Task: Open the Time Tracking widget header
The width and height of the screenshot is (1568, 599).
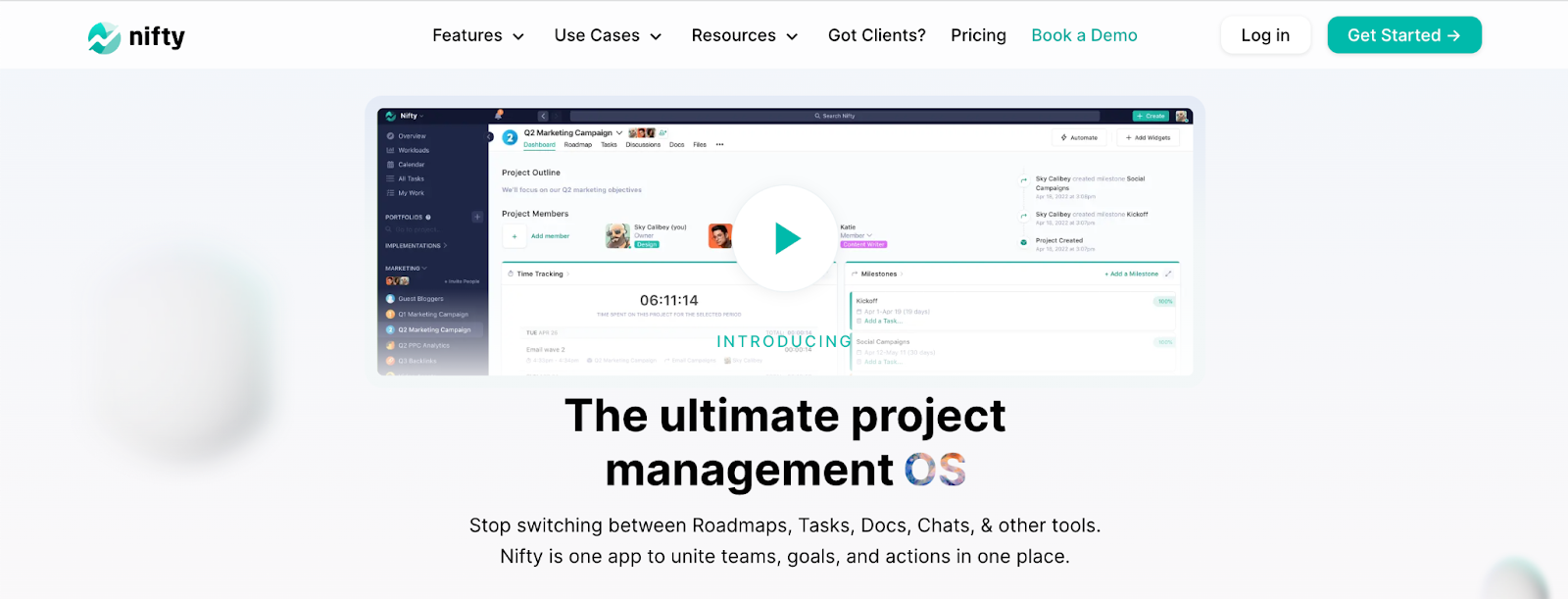Action: click(539, 275)
